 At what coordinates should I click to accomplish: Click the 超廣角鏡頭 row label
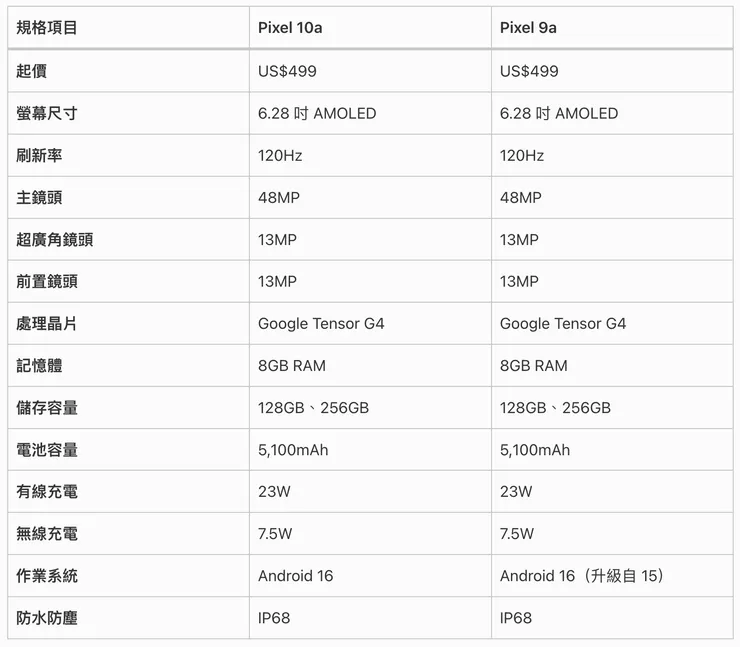coord(55,239)
